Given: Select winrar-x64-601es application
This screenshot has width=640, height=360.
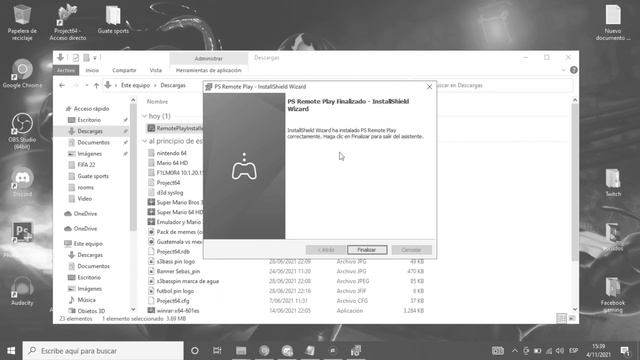Looking at the screenshot, I should (178, 311).
